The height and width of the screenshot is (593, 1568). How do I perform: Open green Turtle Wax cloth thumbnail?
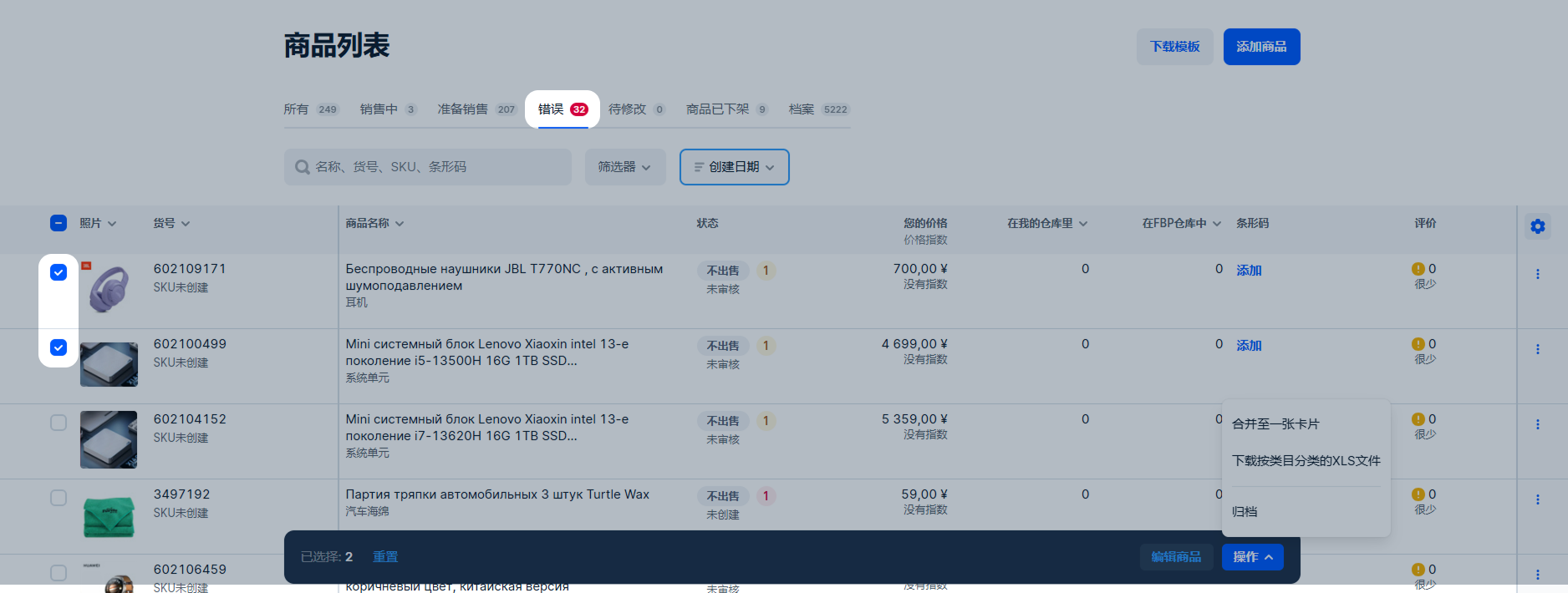coord(109,516)
